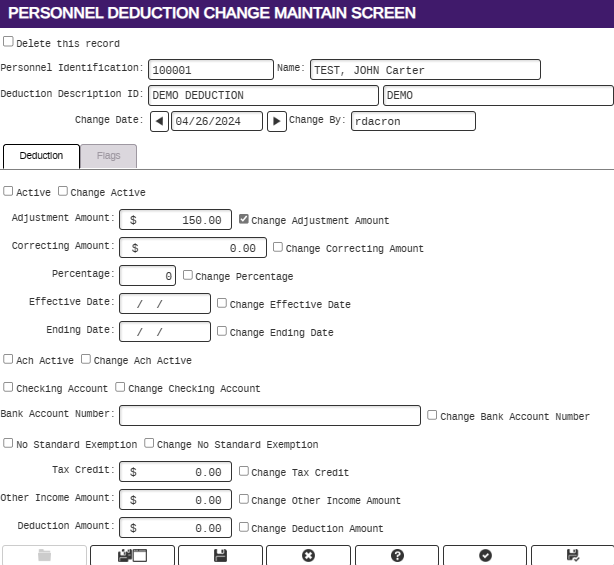Click the Percentage field

pyautogui.click(x=147, y=276)
